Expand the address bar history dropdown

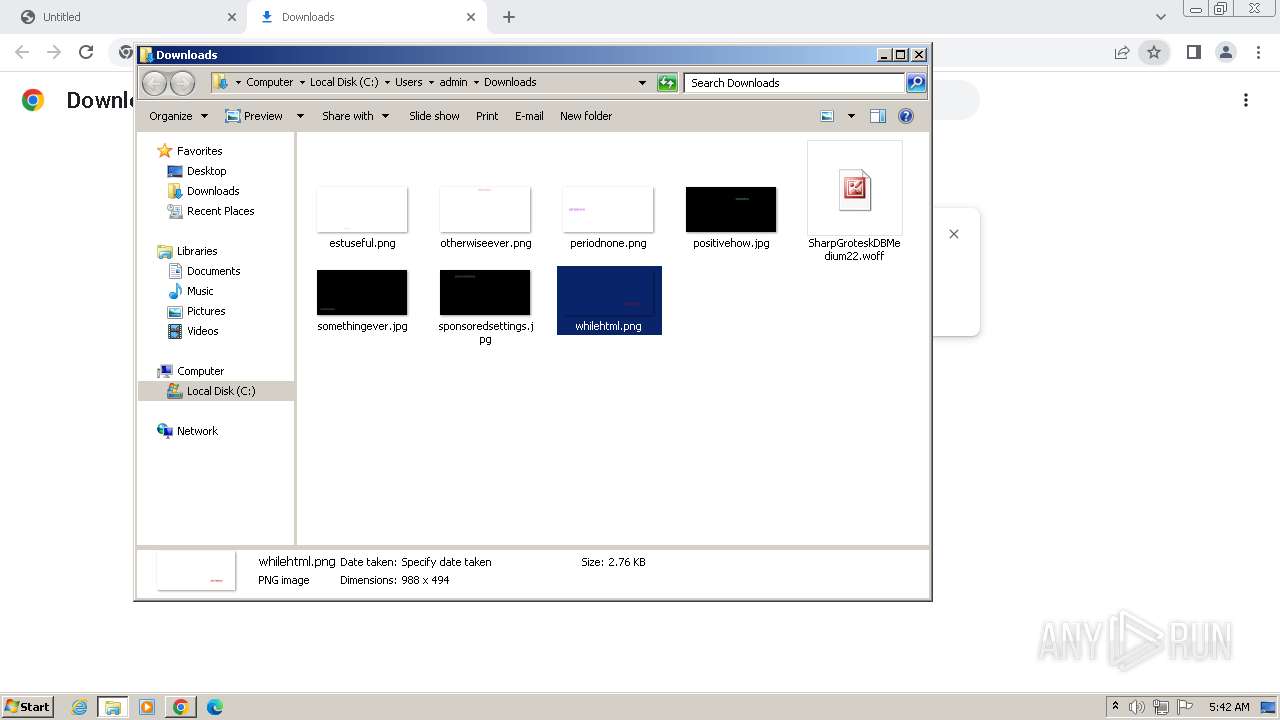pyautogui.click(x=642, y=83)
